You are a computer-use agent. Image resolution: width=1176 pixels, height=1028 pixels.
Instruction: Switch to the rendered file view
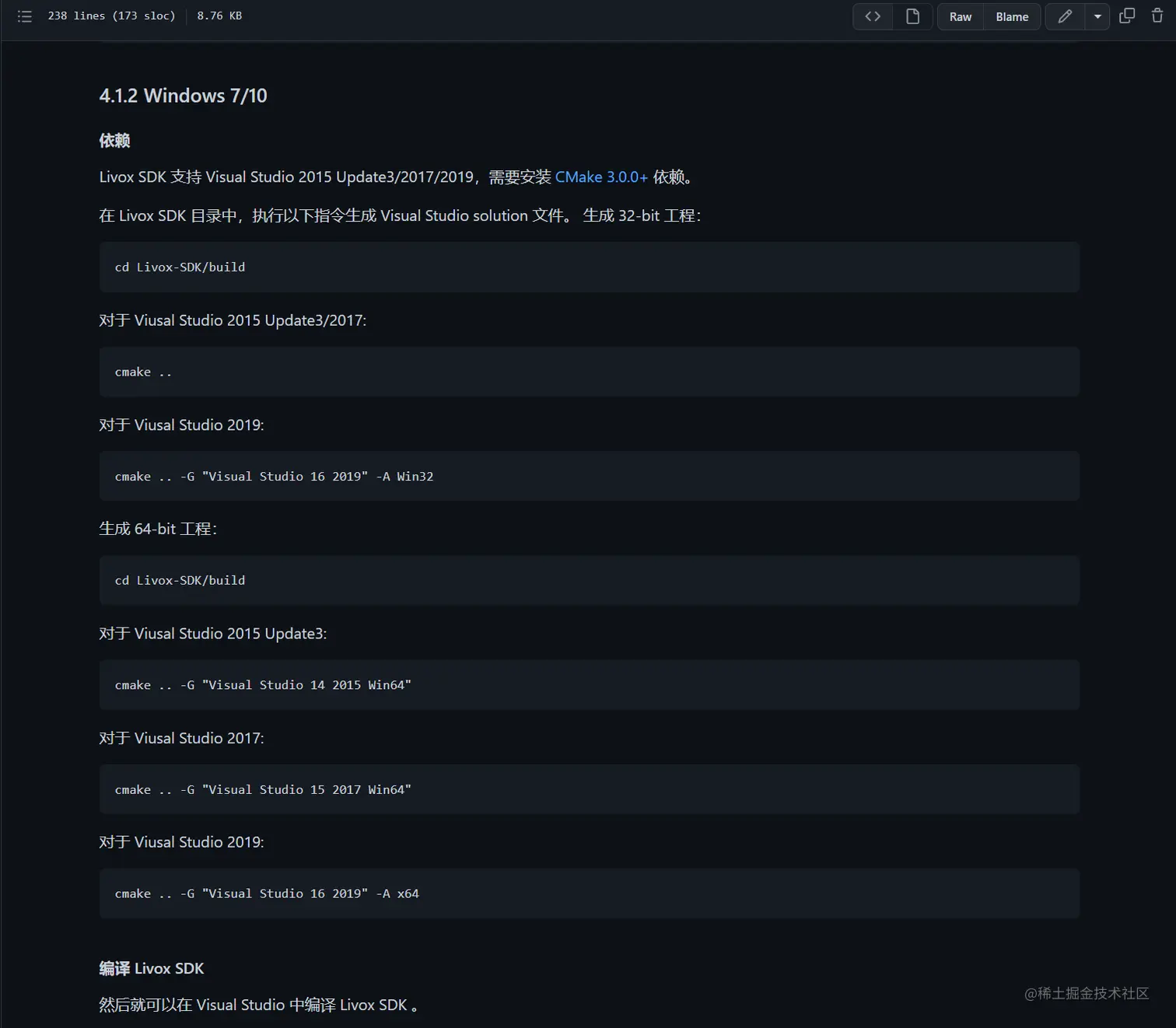coord(913,16)
